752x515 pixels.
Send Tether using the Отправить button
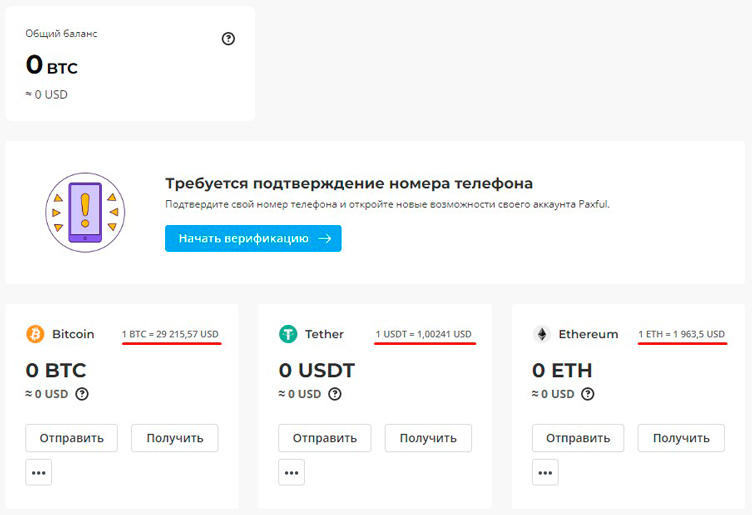[x=325, y=438]
